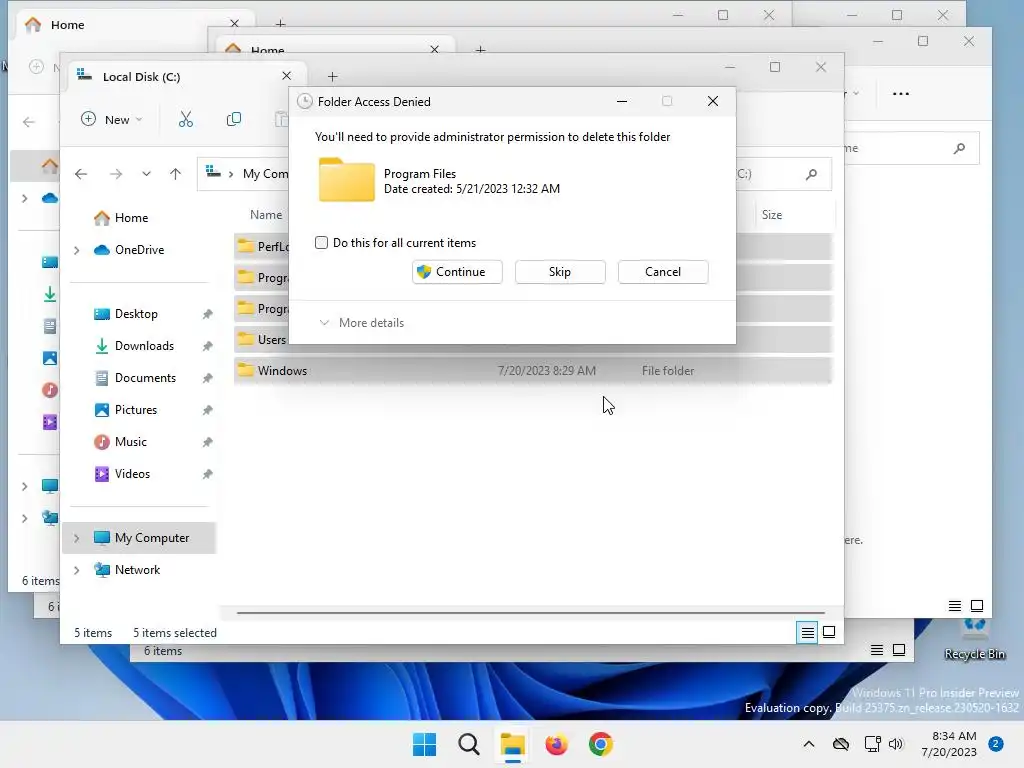Click the Copy icon in toolbar
The image size is (1024, 768).
(x=234, y=120)
